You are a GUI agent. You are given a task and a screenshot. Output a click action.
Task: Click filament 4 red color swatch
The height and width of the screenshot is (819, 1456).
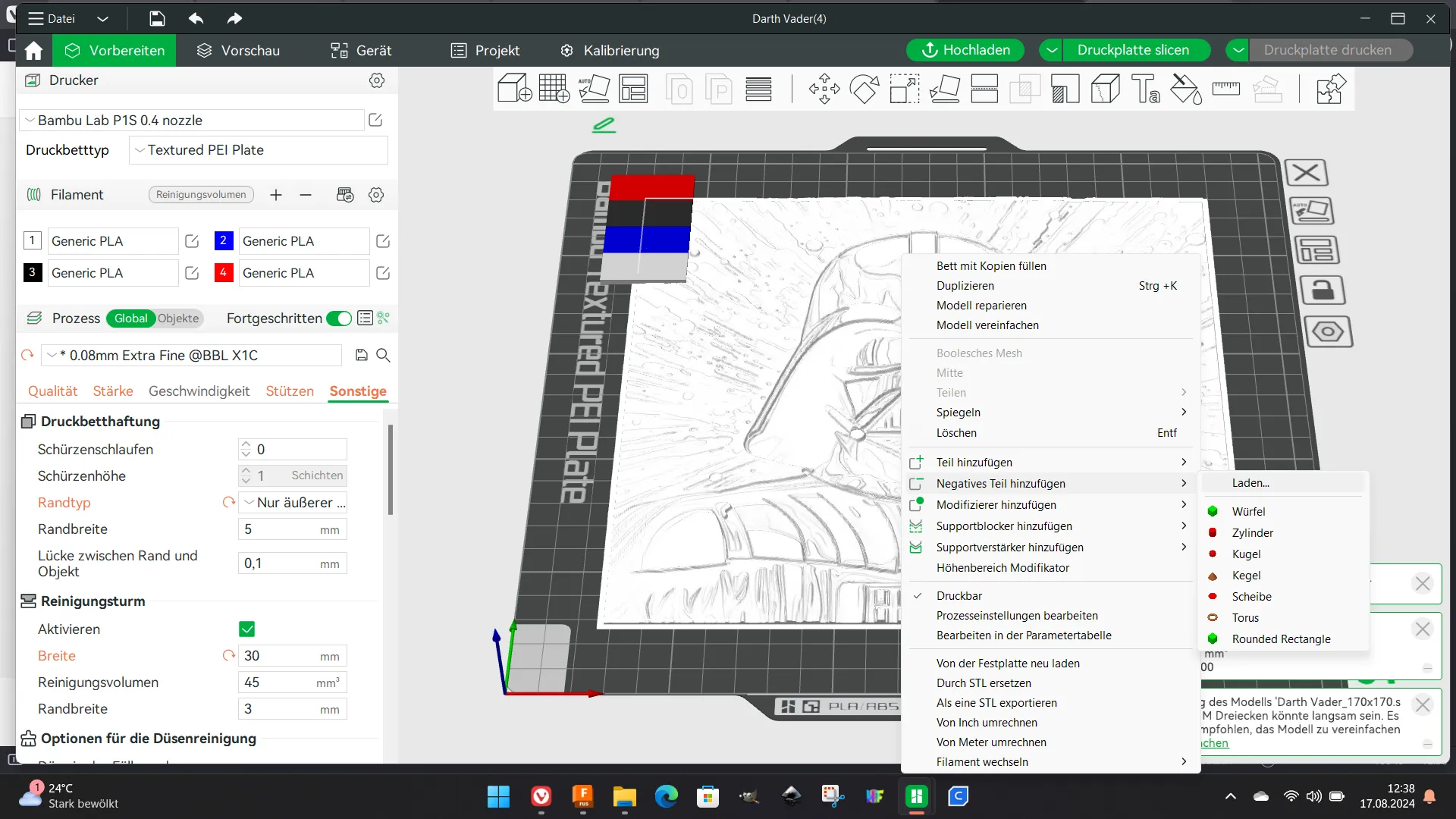pyautogui.click(x=223, y=272)
